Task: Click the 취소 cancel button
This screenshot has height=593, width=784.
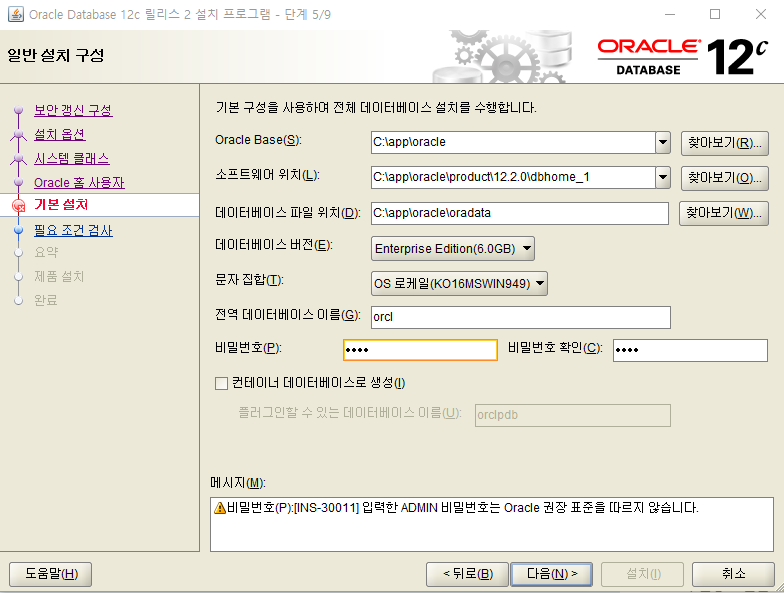Action: (733, 574)
